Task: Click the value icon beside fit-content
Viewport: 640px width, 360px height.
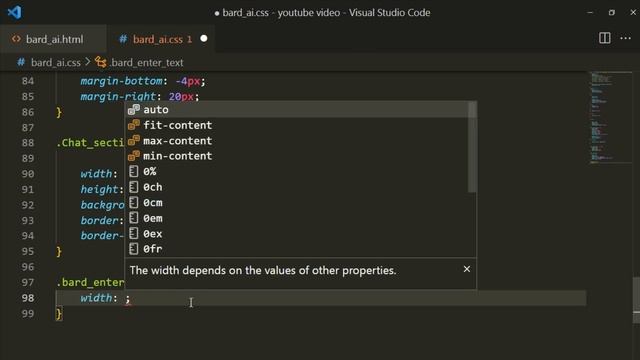Action: point(134,125)
